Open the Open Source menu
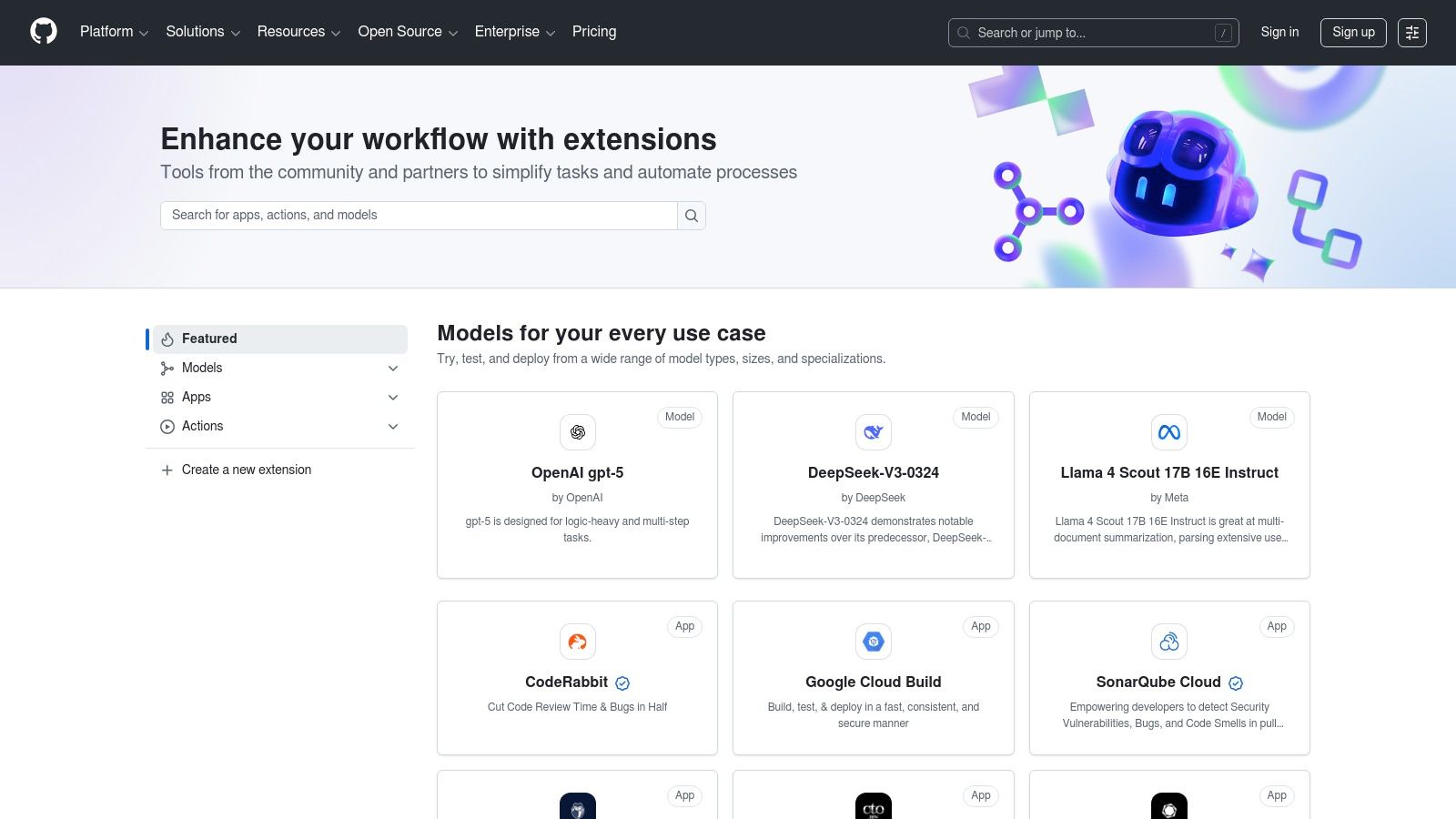 [399, 32]
